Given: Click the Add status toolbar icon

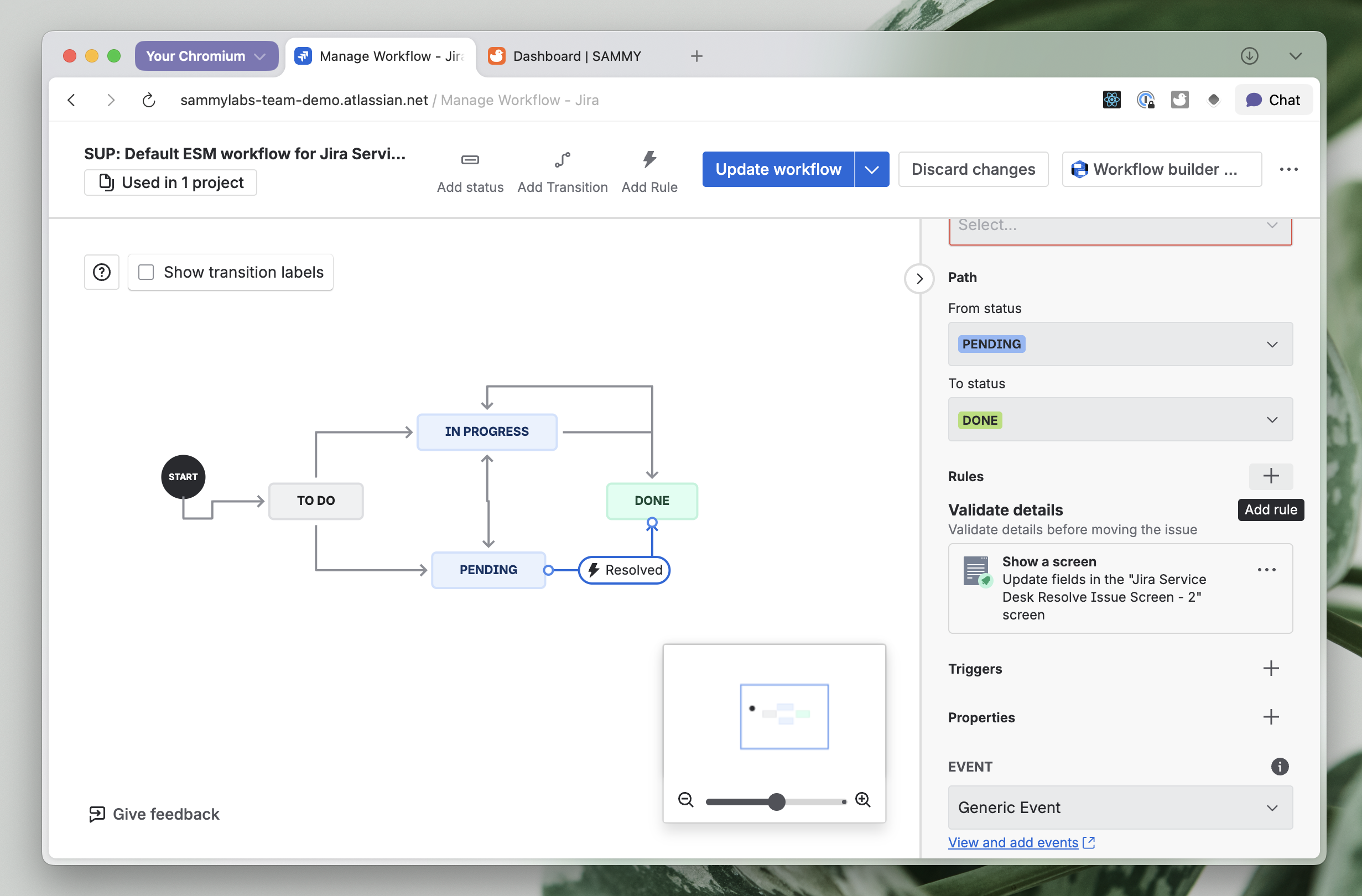Looking at the screenshot, I should (470, 160).
